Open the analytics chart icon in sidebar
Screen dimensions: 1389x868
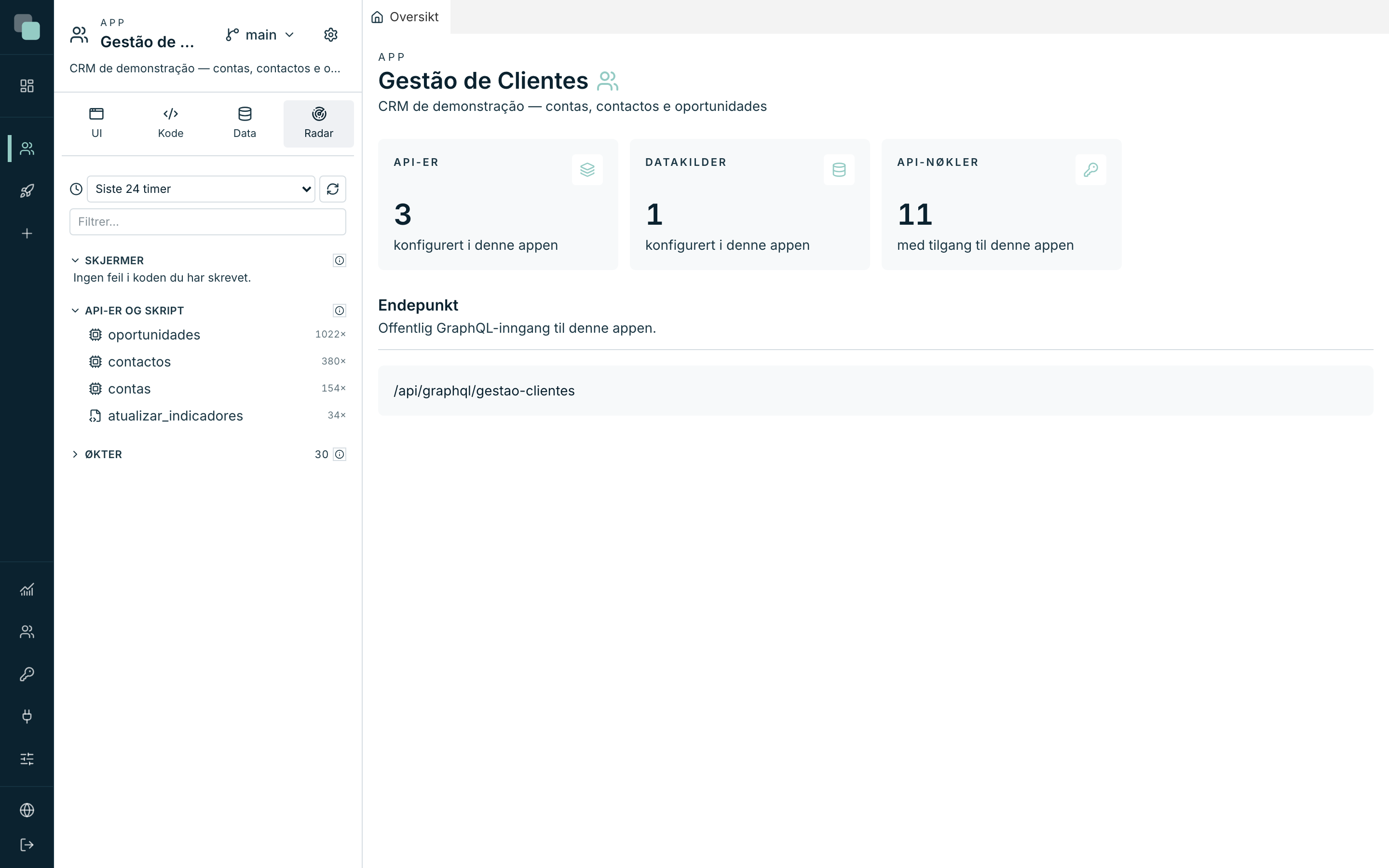click(x=27, y=590)
